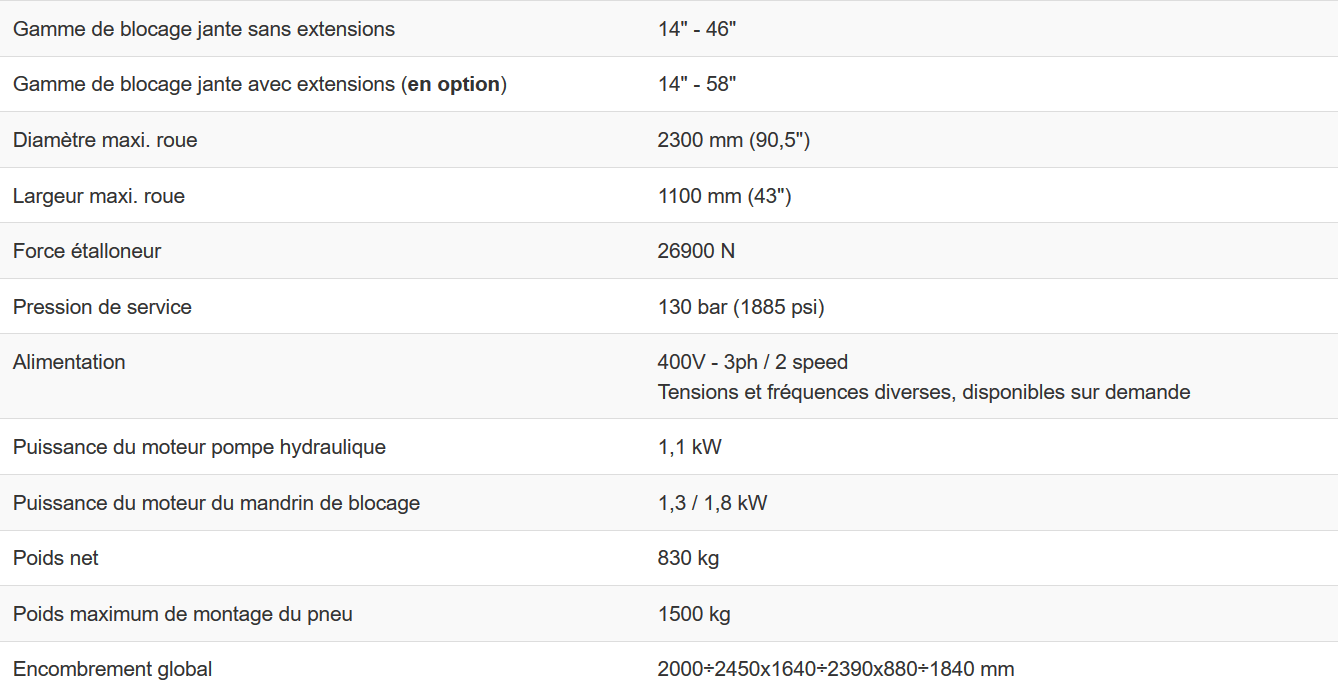This screenshot has height=694, width=1338.
Task: Click the bold 'en option' text
Action: tap(454, 84)
